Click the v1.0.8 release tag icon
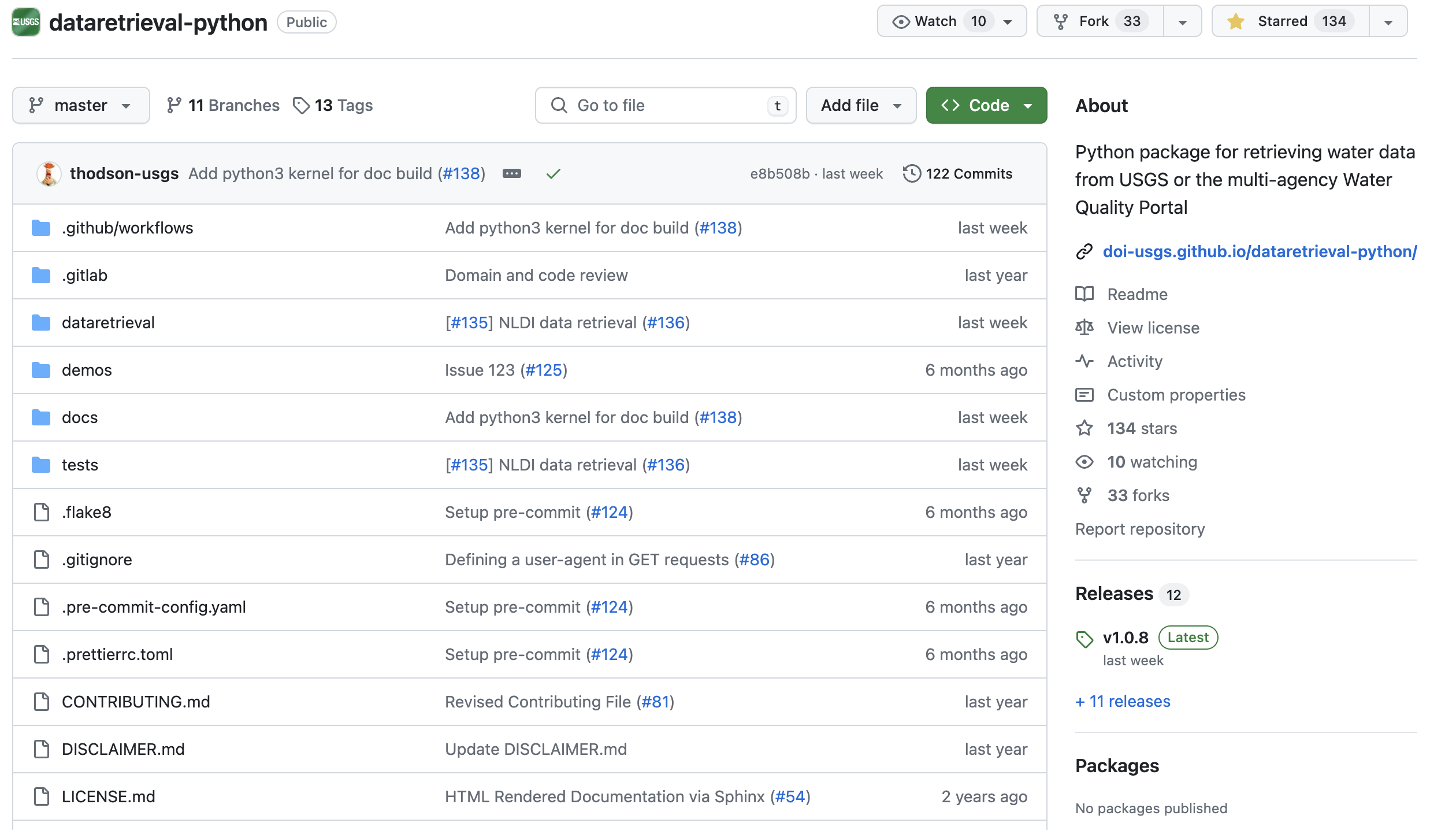The image size is (1456, 830). tap(1084, 639)
